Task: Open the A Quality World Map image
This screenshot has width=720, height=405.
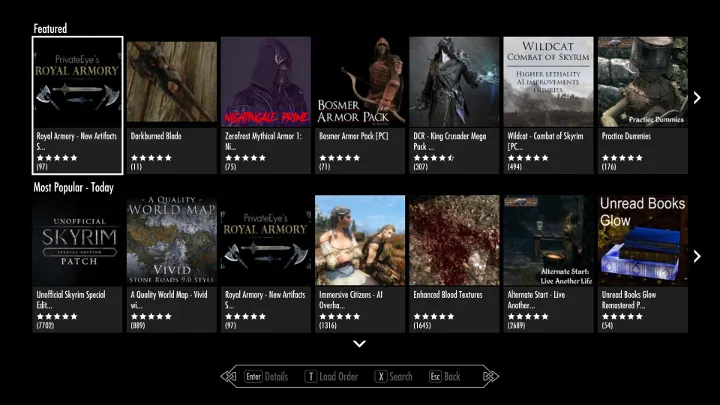Action: click(x=172, y=240)
